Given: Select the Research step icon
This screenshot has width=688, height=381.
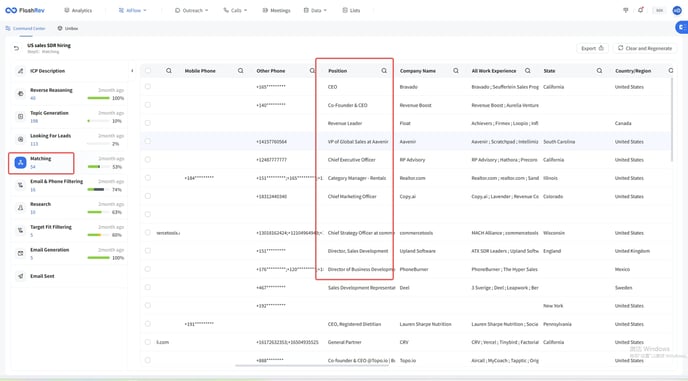Looking at the screenshot, I should pos(20,208).
